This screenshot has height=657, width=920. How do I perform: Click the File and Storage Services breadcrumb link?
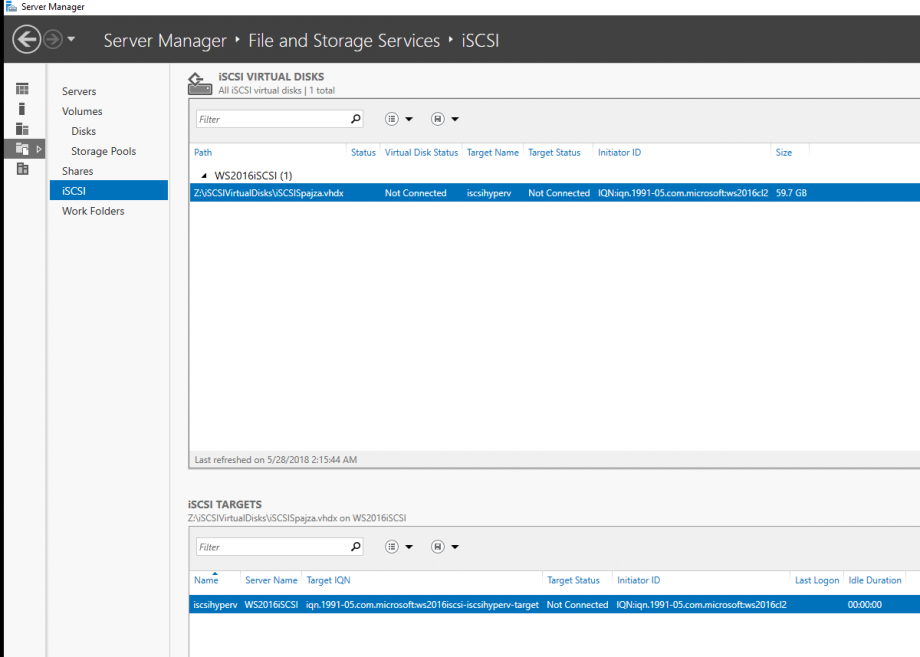(344, 40)
